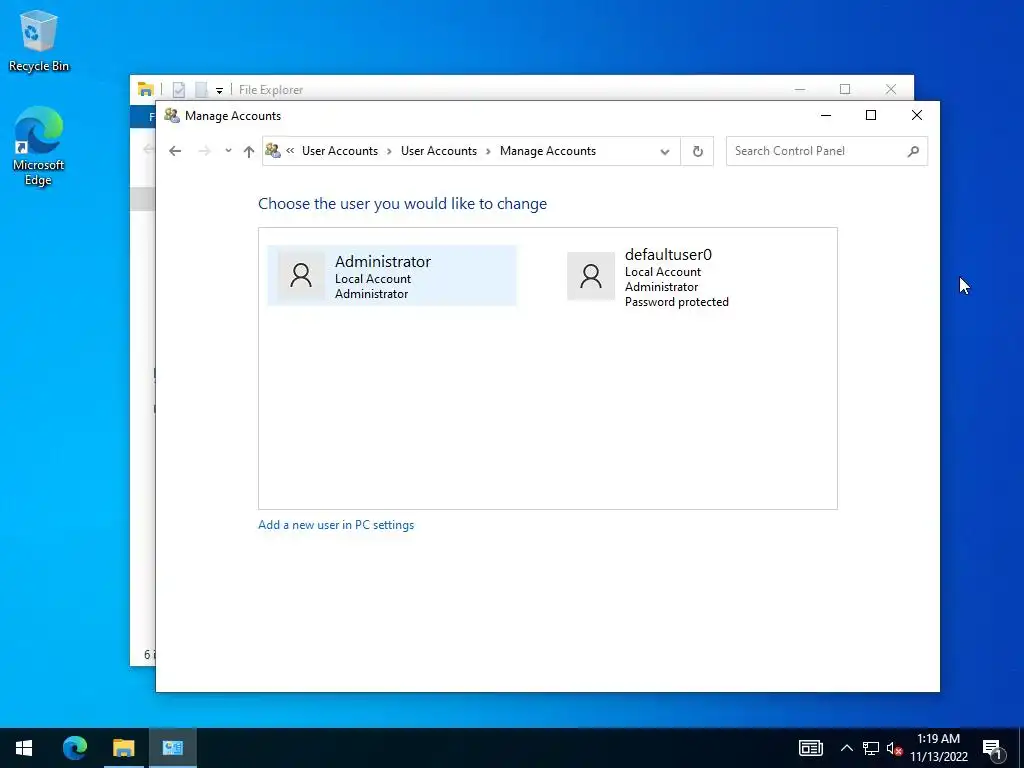Click Control Panel taskbar button
Image resolution: width=1024 pixels, height=768 pixels.
click(x=172, y=748)
